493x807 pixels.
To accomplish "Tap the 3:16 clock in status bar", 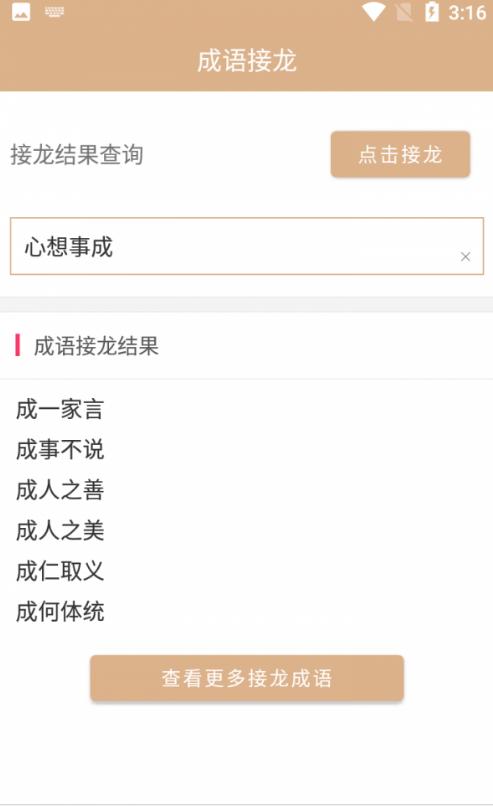I will point(467,12).
